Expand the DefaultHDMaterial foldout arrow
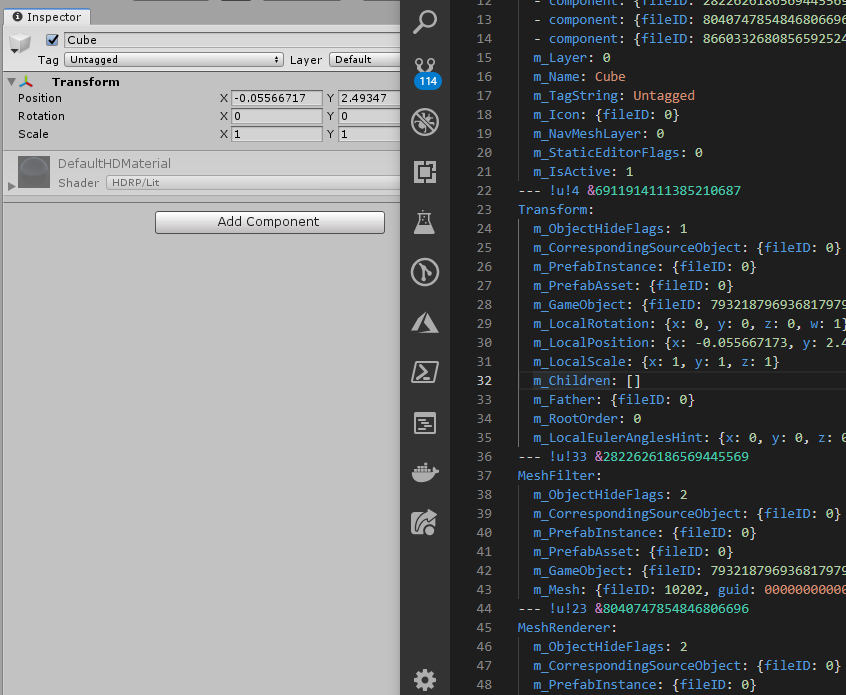This screenshot has width=846, height=695. (x=11, y=186)
